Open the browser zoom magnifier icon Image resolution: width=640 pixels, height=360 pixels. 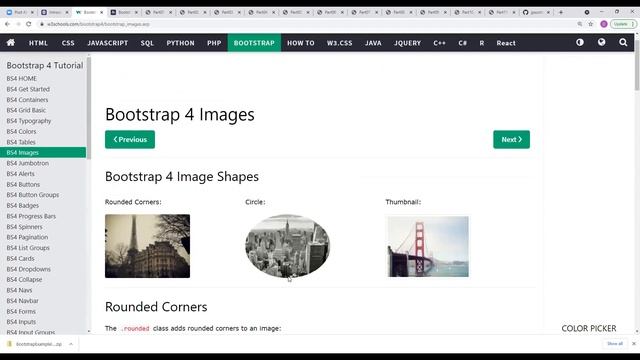coord(580,24)
